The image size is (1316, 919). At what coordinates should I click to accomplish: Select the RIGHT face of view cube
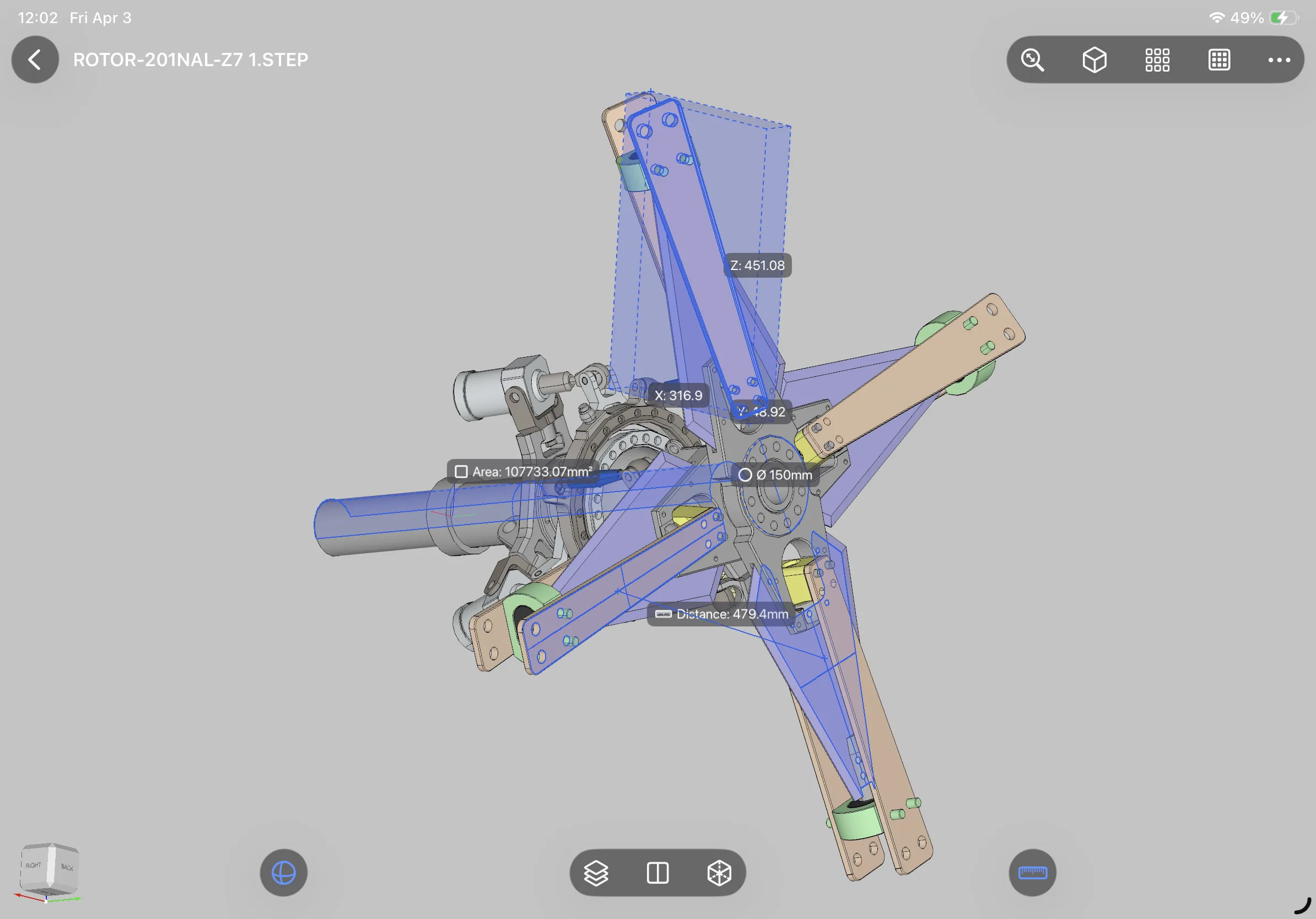pyautogui.click(x=33, y=865)
